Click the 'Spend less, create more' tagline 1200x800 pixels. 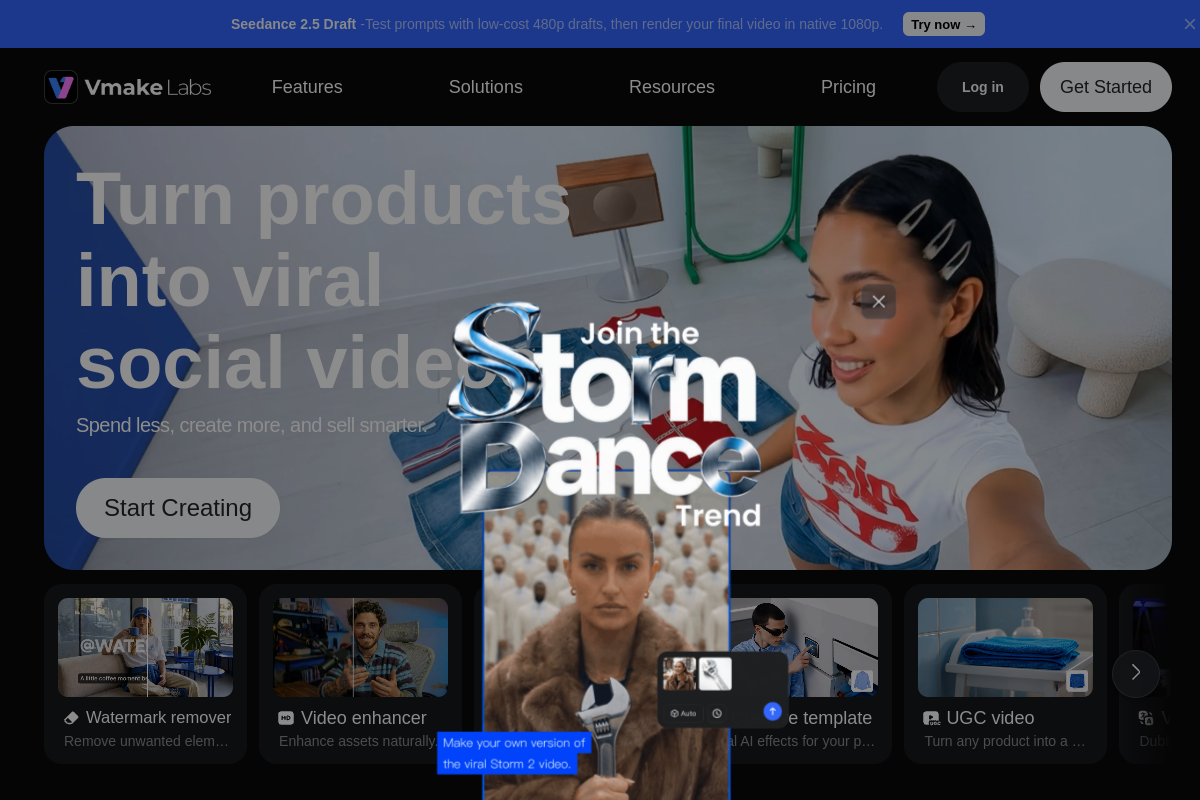(x=251, y=425)
